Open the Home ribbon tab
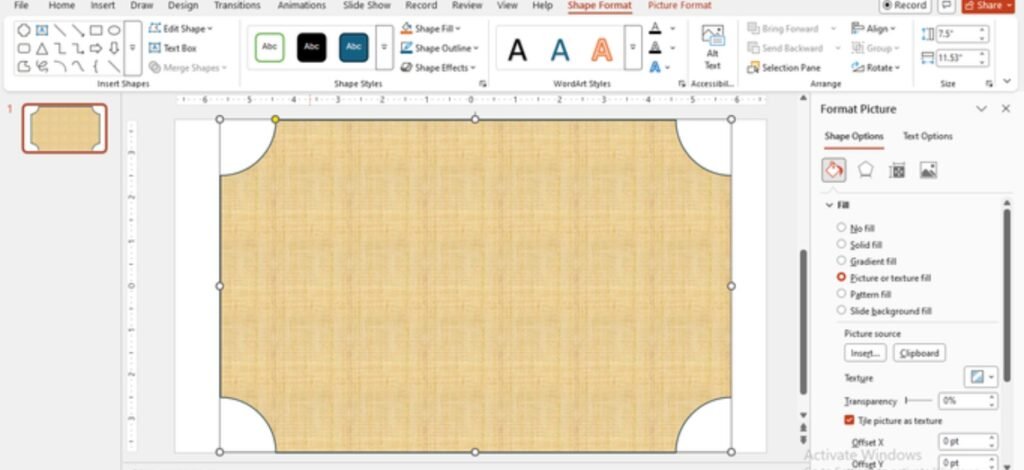Screen dimensions: 1024x470 61,5
